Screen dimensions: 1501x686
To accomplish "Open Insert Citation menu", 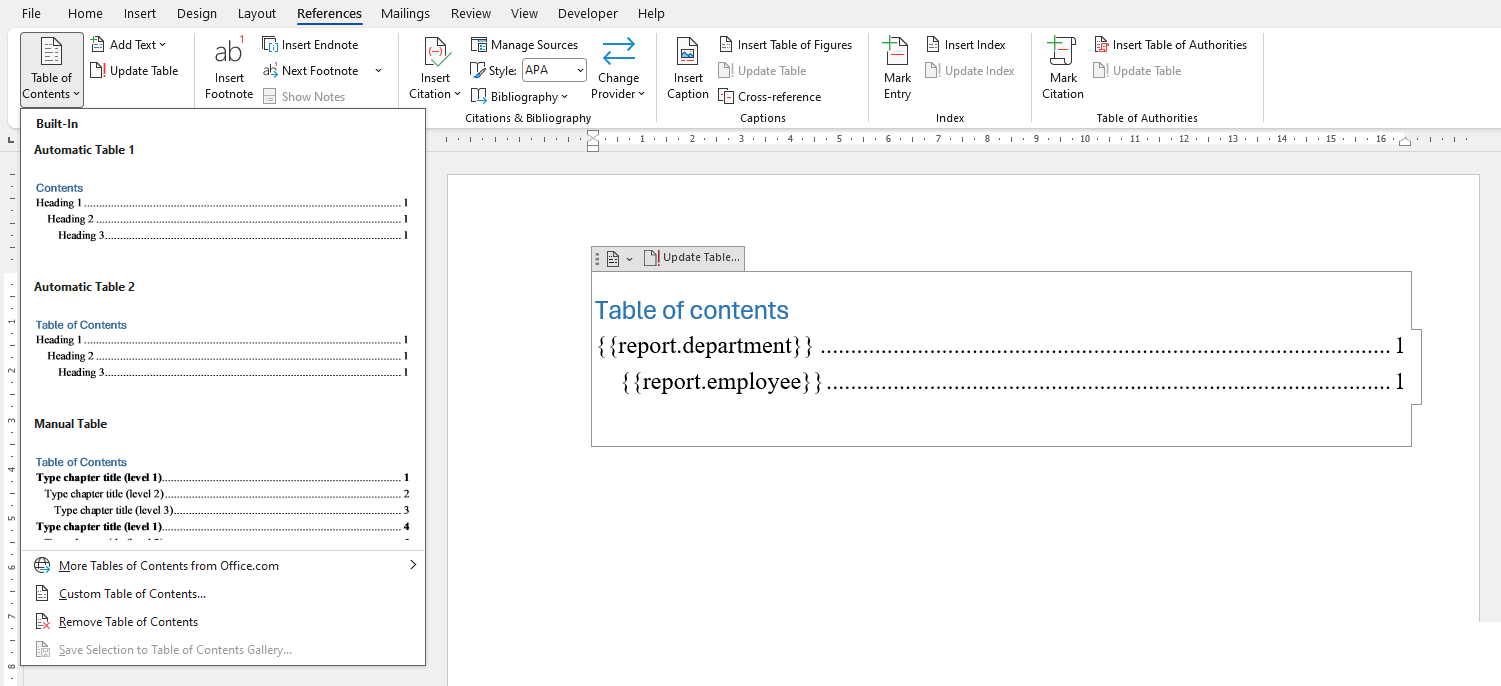I will 435,69.
